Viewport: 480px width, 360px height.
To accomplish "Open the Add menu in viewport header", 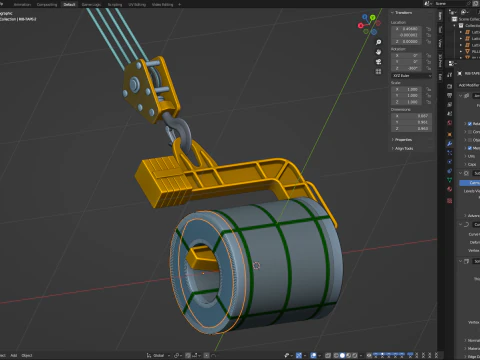I will 14,355.
